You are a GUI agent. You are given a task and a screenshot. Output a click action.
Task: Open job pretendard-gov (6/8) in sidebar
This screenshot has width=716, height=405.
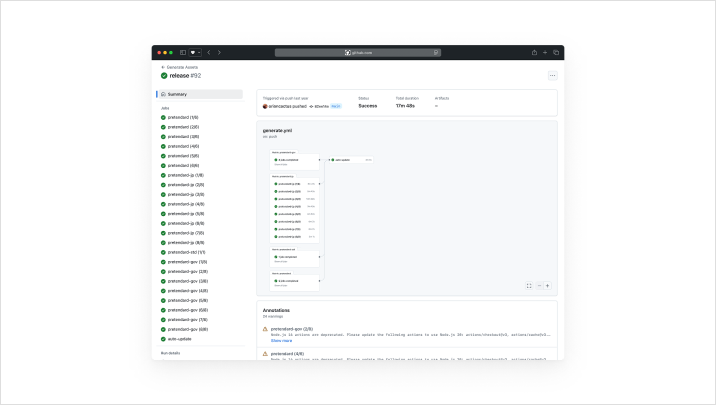coord(184,310)
